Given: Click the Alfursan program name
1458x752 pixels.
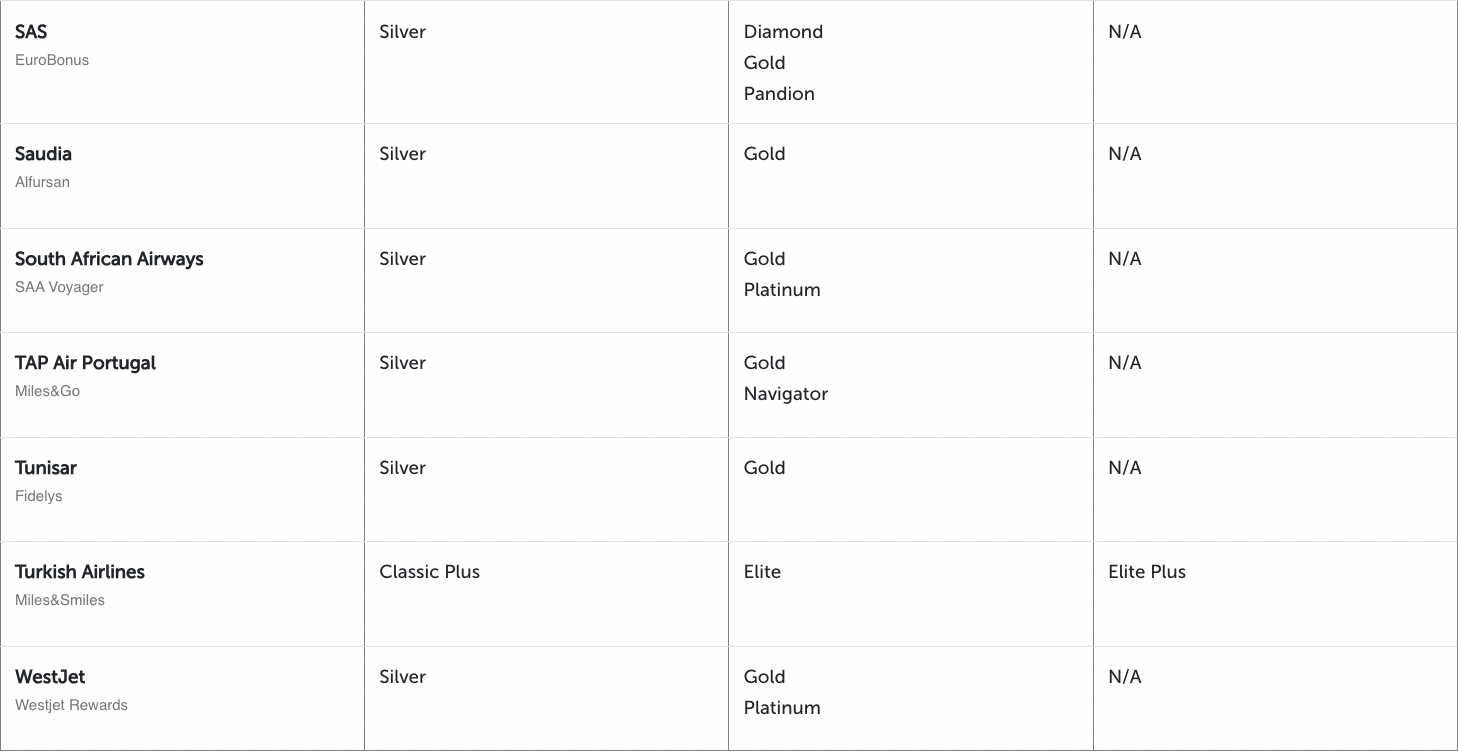Looking at the screenshot, I should [42, 182].
